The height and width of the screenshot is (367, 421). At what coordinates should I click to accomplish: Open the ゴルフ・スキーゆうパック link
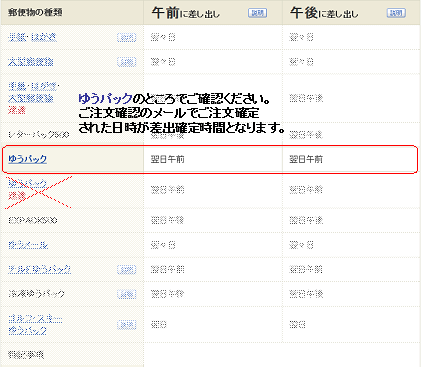[35, 324]
